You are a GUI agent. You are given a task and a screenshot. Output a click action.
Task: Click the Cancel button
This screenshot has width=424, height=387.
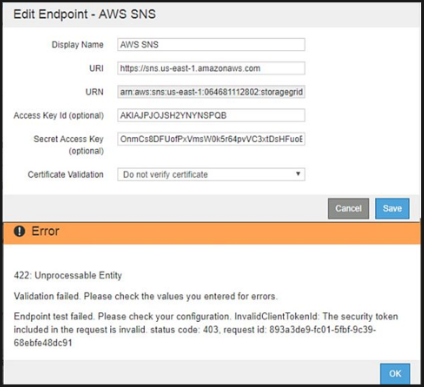(348, 209)
